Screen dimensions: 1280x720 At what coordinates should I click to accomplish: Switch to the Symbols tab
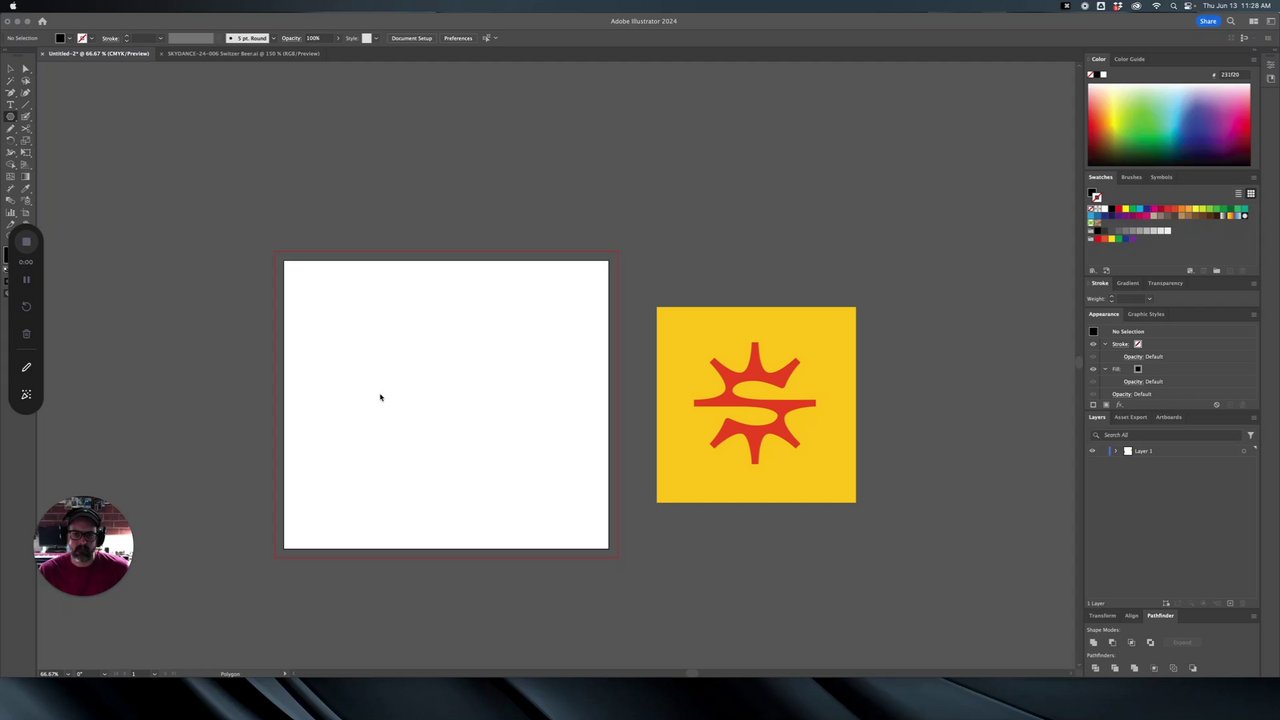pyautogui.click(x=1161, y=177)
